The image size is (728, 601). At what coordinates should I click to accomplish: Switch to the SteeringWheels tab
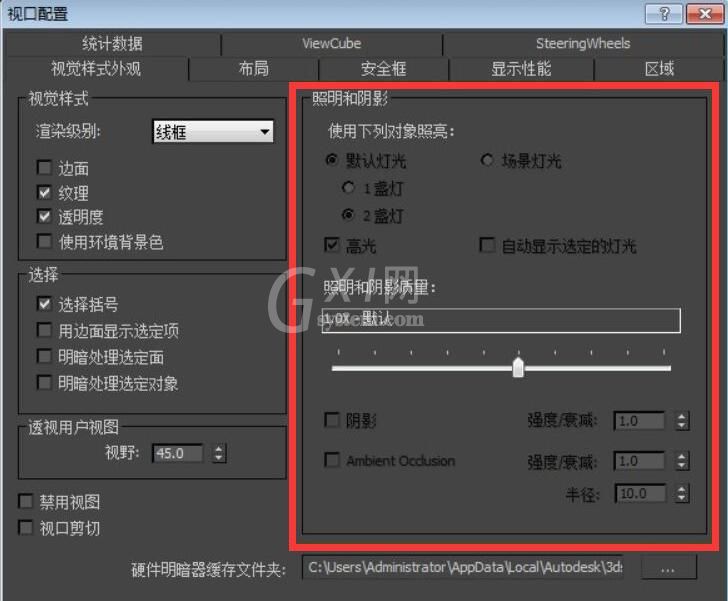coord(583,44)
